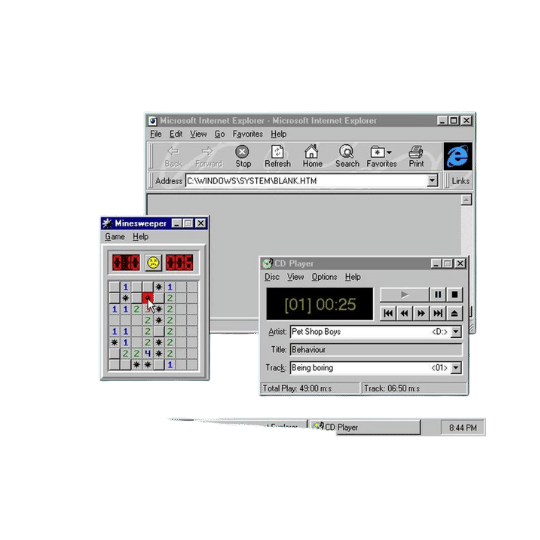Viewport: 540px width, 540px height.
Task: Open the View menu in CD Player
Action: tap(295, 277)
